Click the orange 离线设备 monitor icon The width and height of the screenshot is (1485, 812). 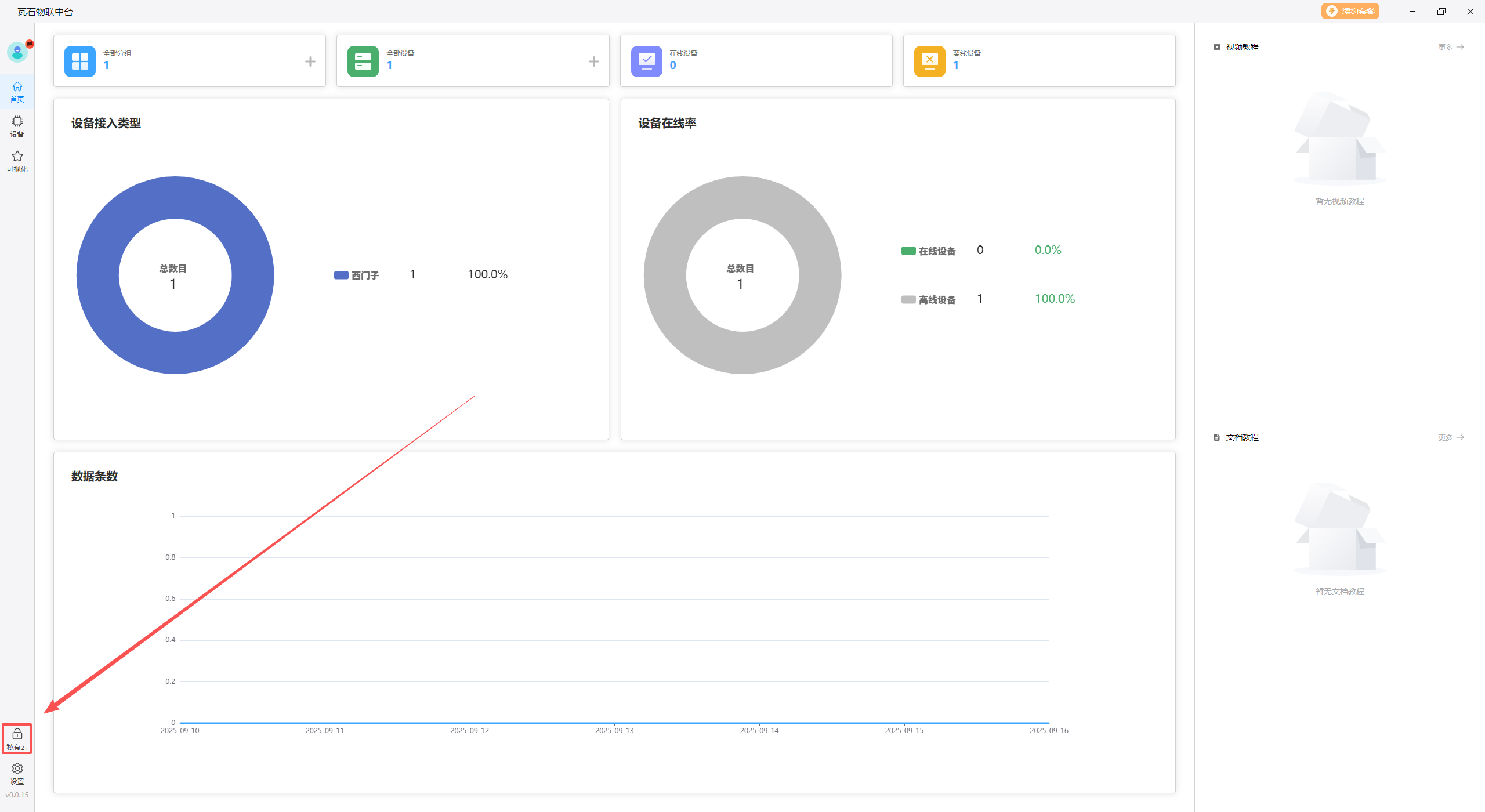[929, 61]
